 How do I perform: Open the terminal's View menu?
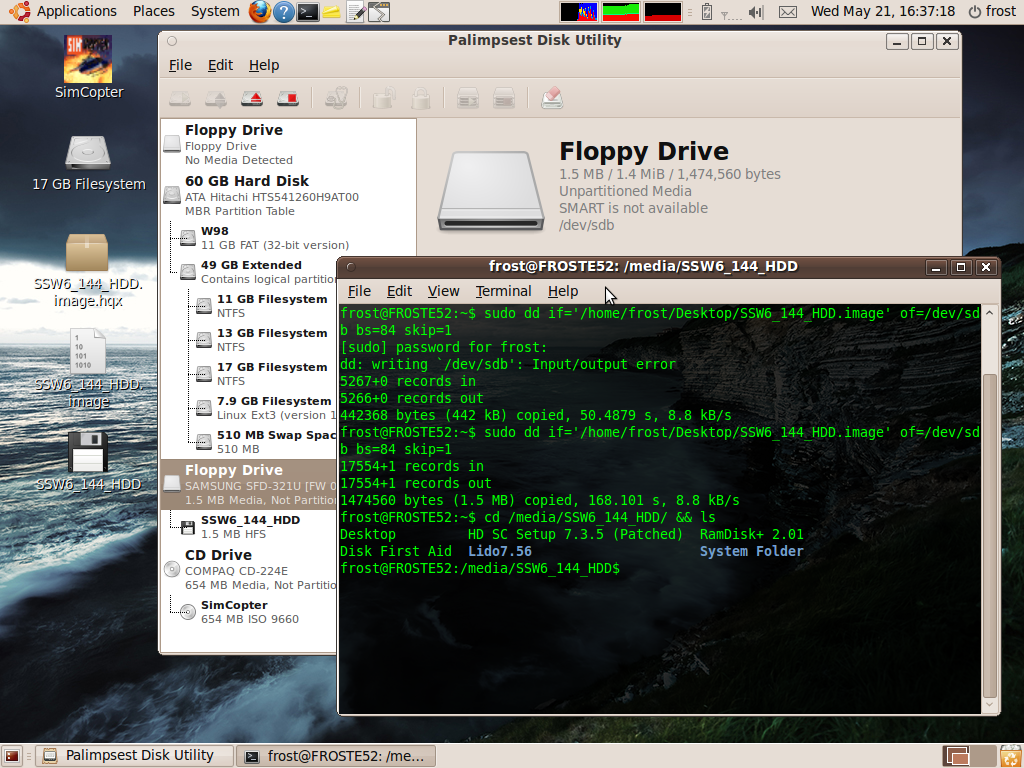pos(443,291)
